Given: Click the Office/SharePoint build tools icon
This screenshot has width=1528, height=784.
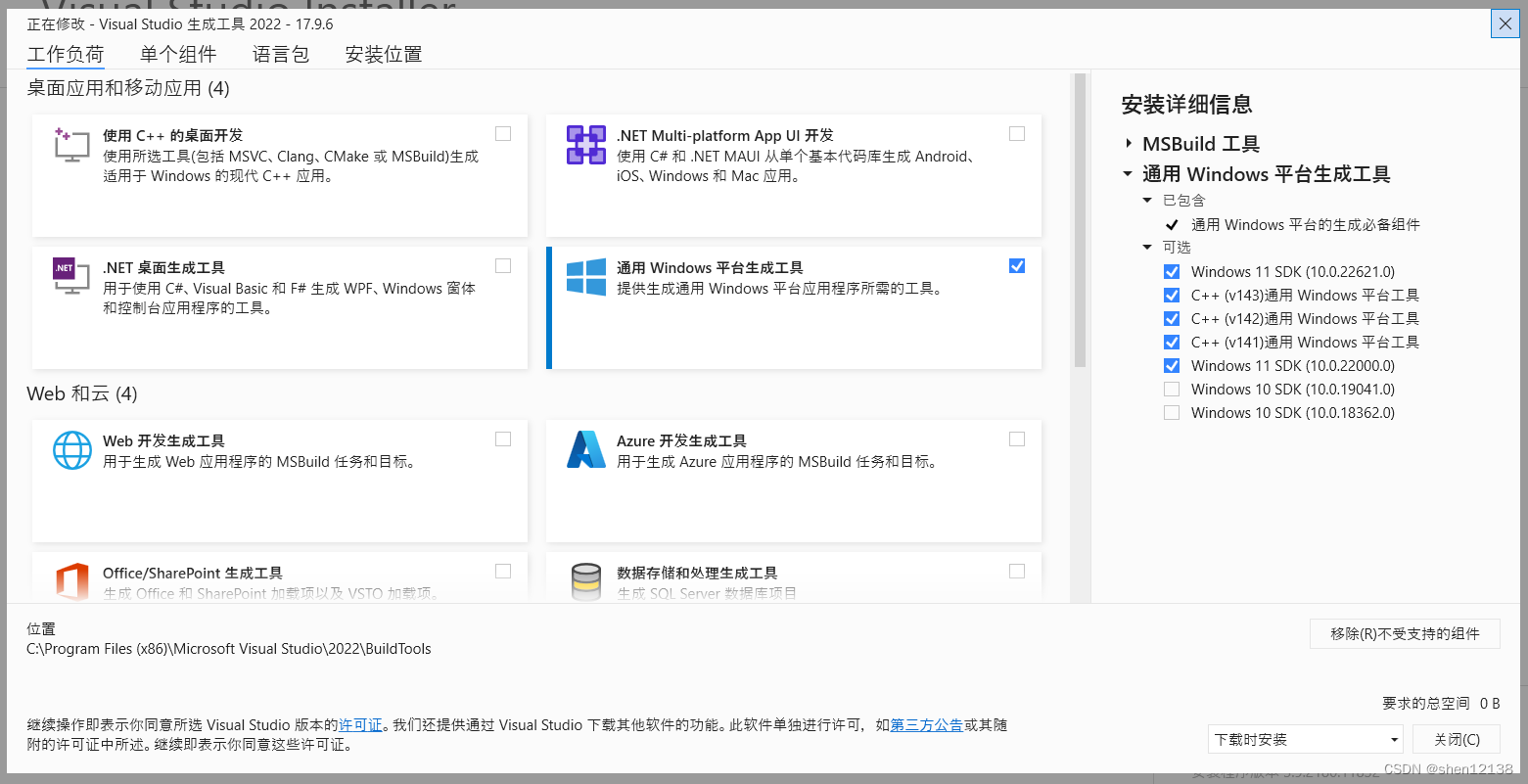Looking at the screenshot, I should coord(71,581).
